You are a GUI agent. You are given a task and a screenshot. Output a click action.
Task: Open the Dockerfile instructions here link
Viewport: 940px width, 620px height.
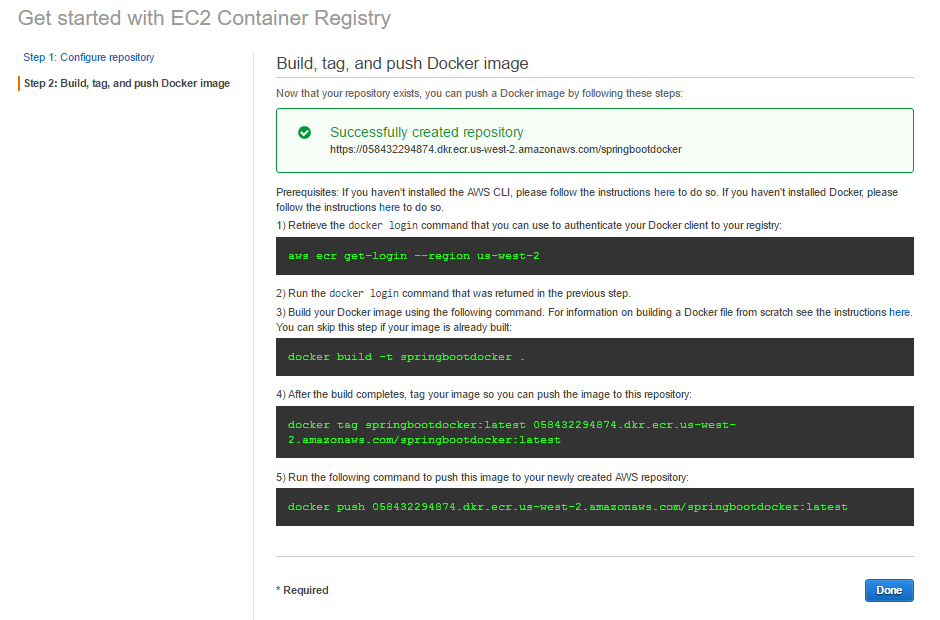(899, 312)
